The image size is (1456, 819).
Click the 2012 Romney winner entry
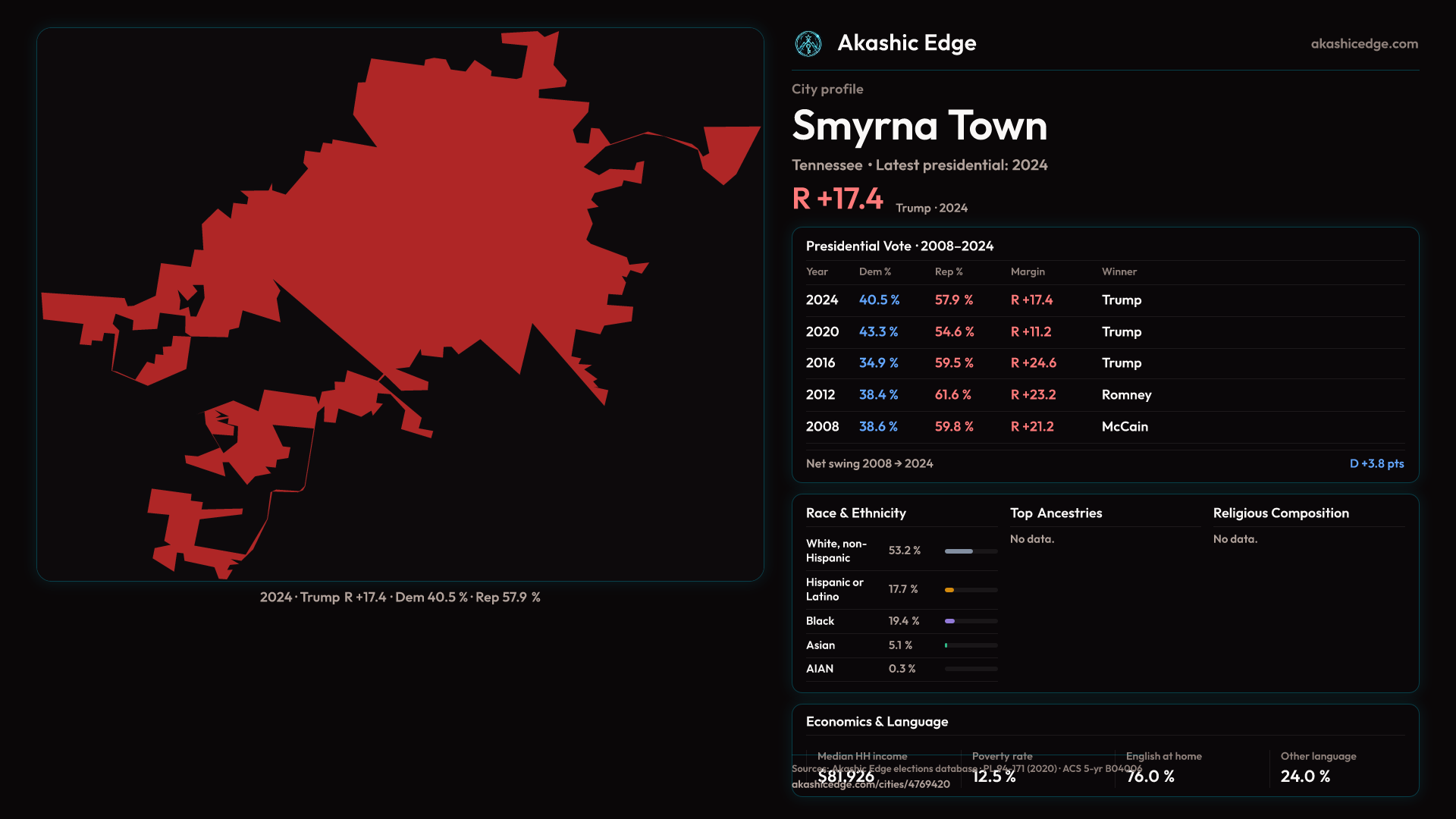(1126, 395)
